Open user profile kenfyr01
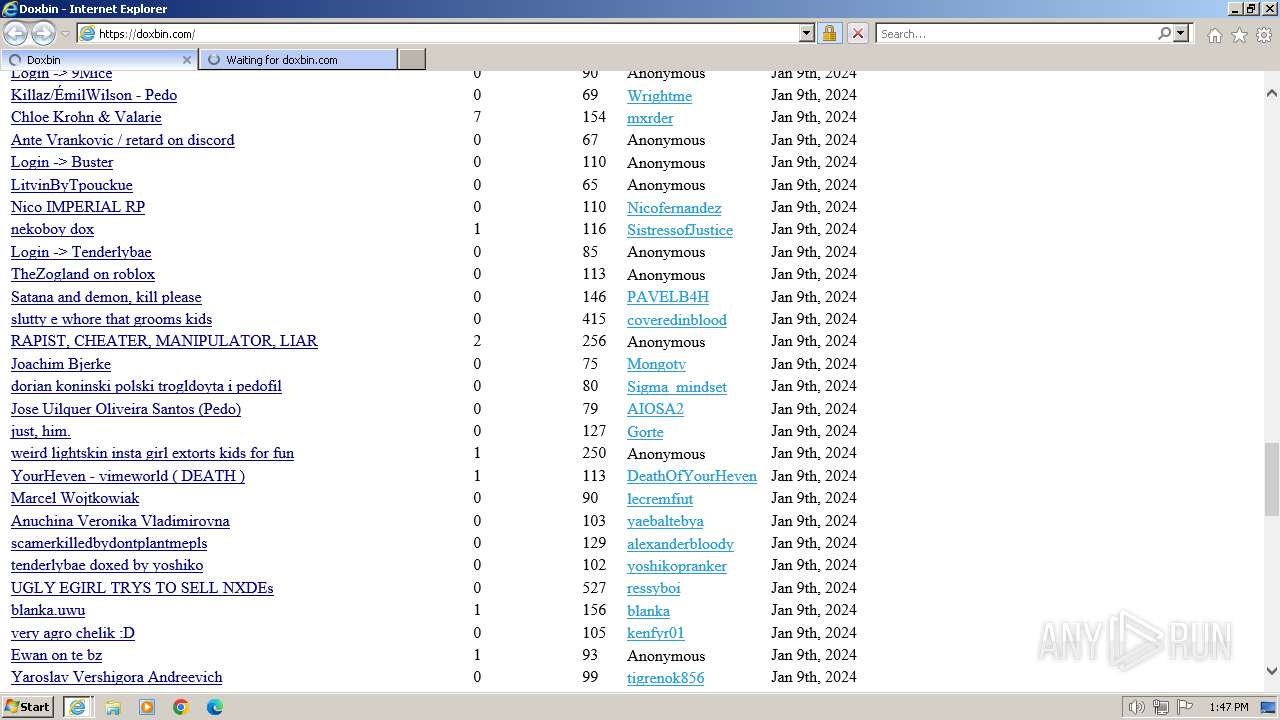Image resolution: width=1280 pixels, height=720 pixels. point(656,633)
